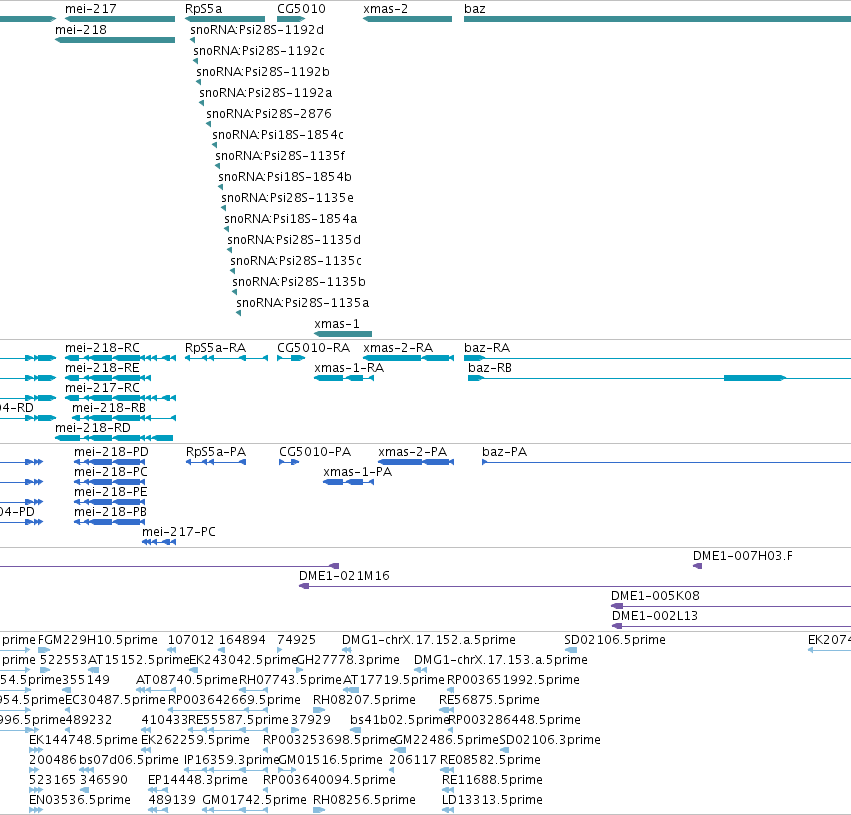Click snoRNA:Psi28S-1135a label
The image size is (851, 815).
pyautogui.click(x=302, y=303)
